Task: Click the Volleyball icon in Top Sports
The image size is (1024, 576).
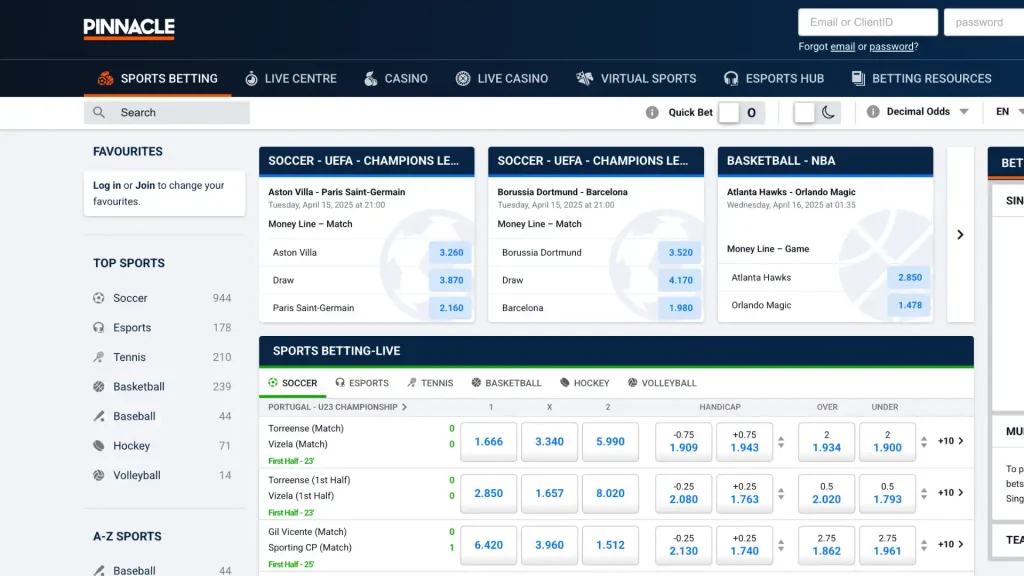Action: [x=99, y=475]
